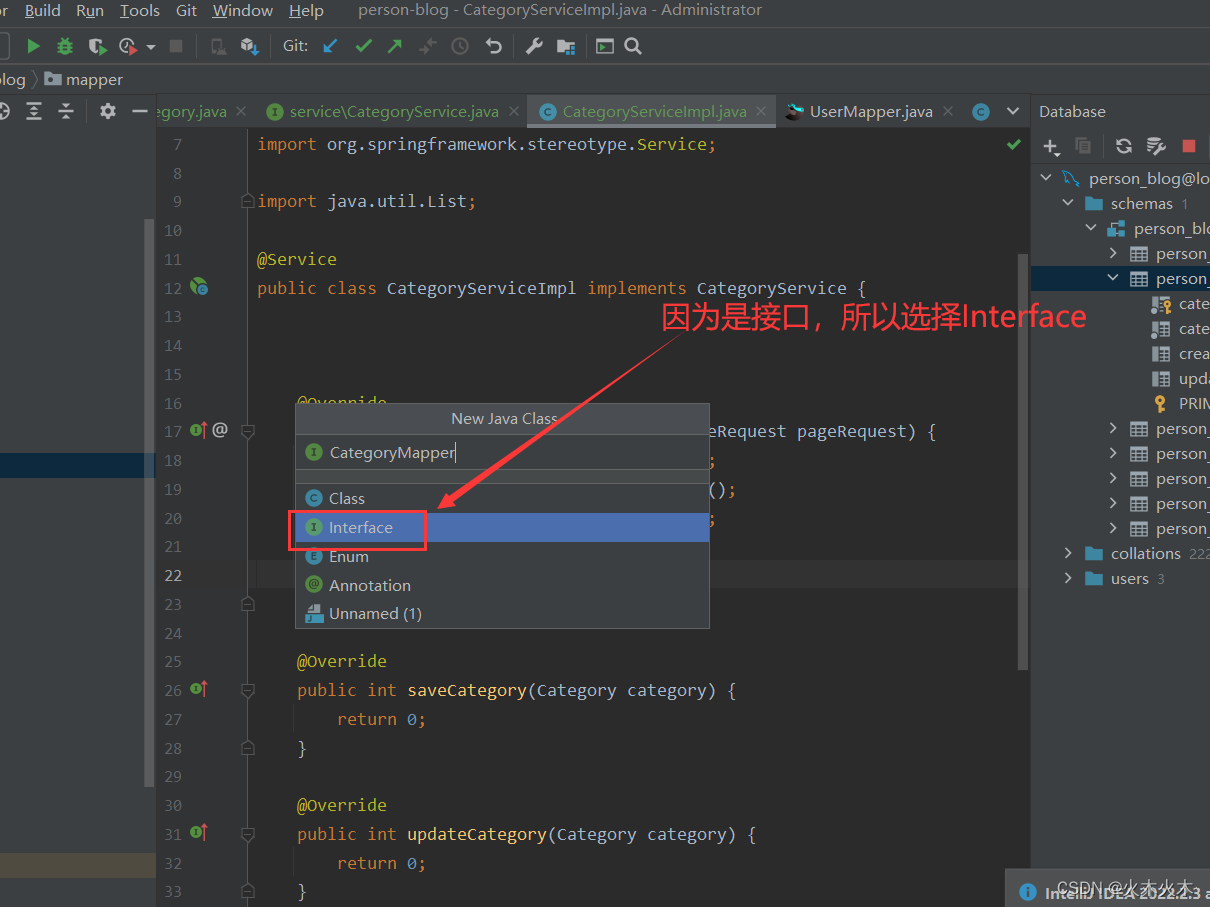Click Git Update Project blue arrow

(x=330, y=46)
